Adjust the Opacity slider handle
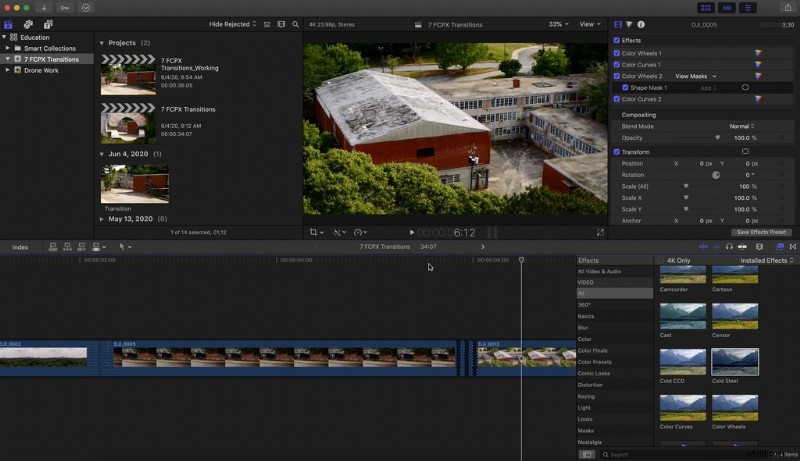The image size is (800, 461). coord(717,138)
